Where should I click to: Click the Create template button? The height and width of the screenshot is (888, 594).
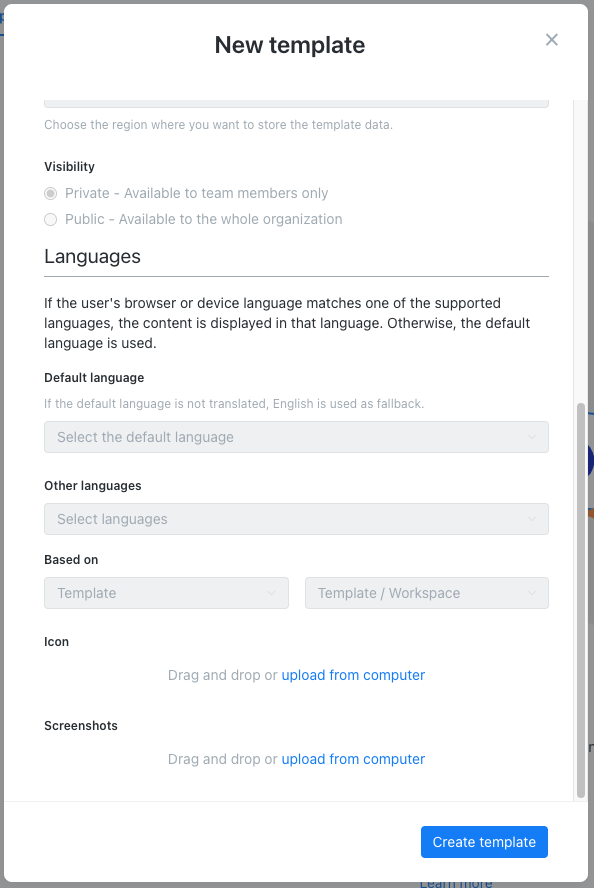484,842
